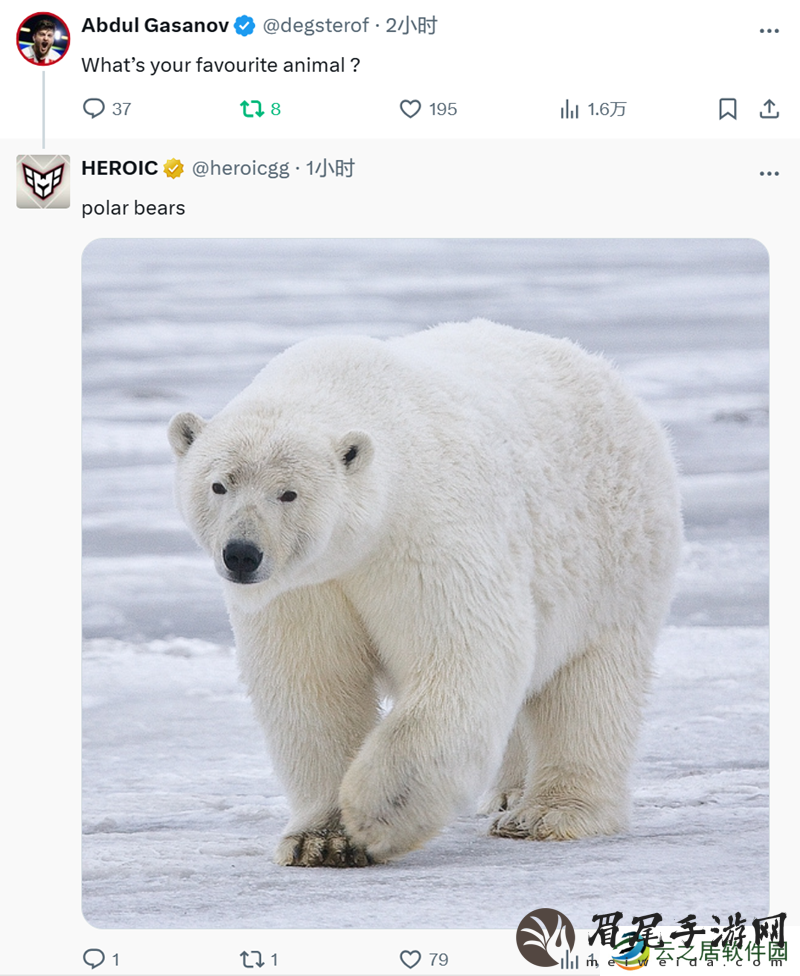Click Abdul Gasanov's profile avatar
Screen dimensions: 800x976
43,39
